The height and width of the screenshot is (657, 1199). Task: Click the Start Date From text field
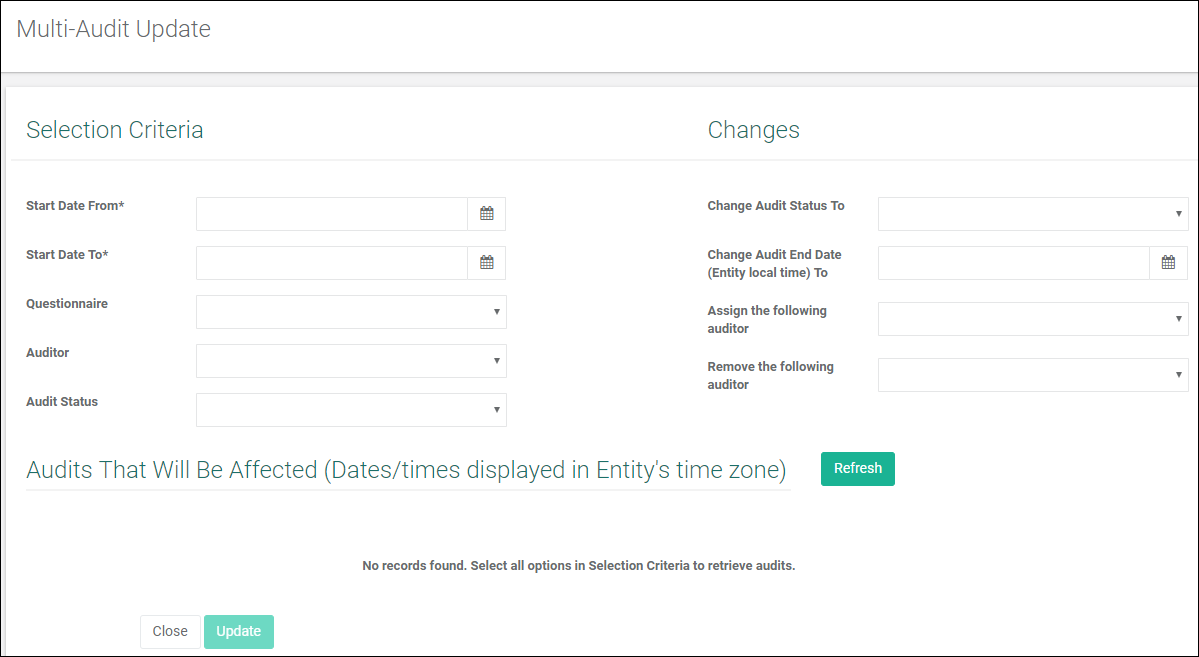[330, 213]
